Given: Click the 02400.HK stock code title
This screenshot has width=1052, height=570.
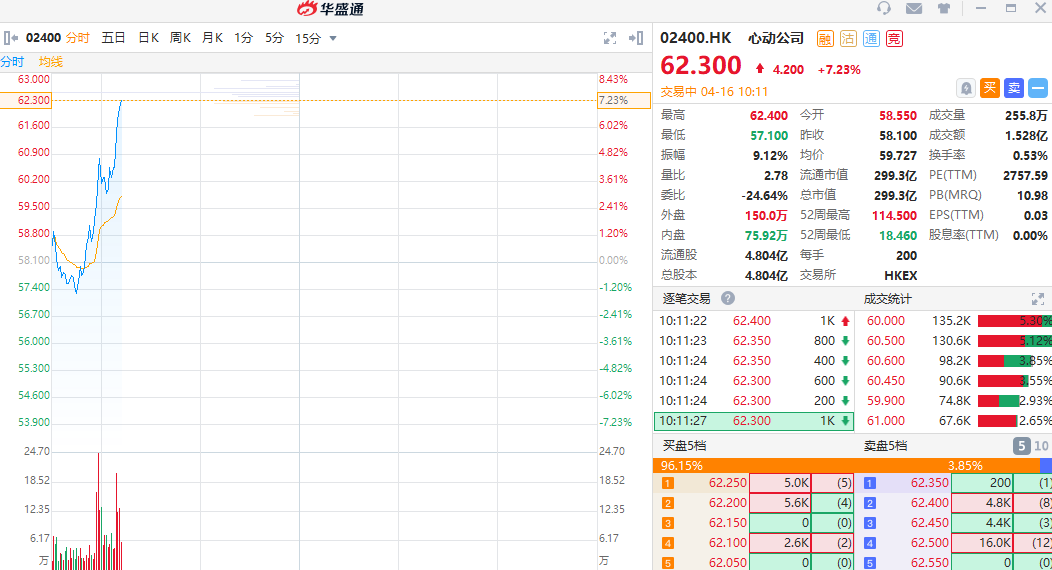Looking at the screenshot, I should [696, 38].
